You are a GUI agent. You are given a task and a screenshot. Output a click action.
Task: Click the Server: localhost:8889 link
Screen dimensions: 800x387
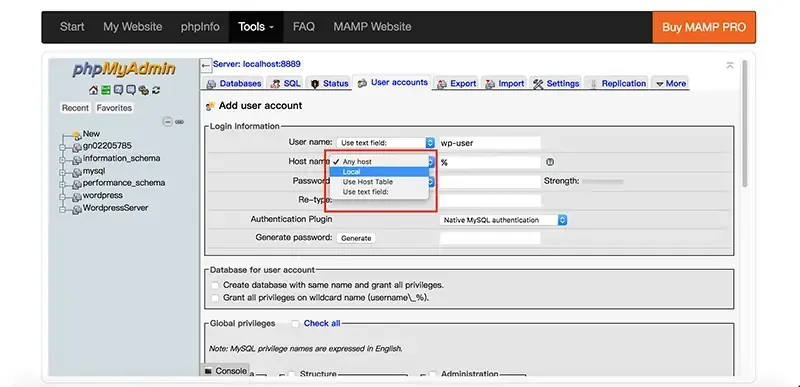tap(257, 64)
